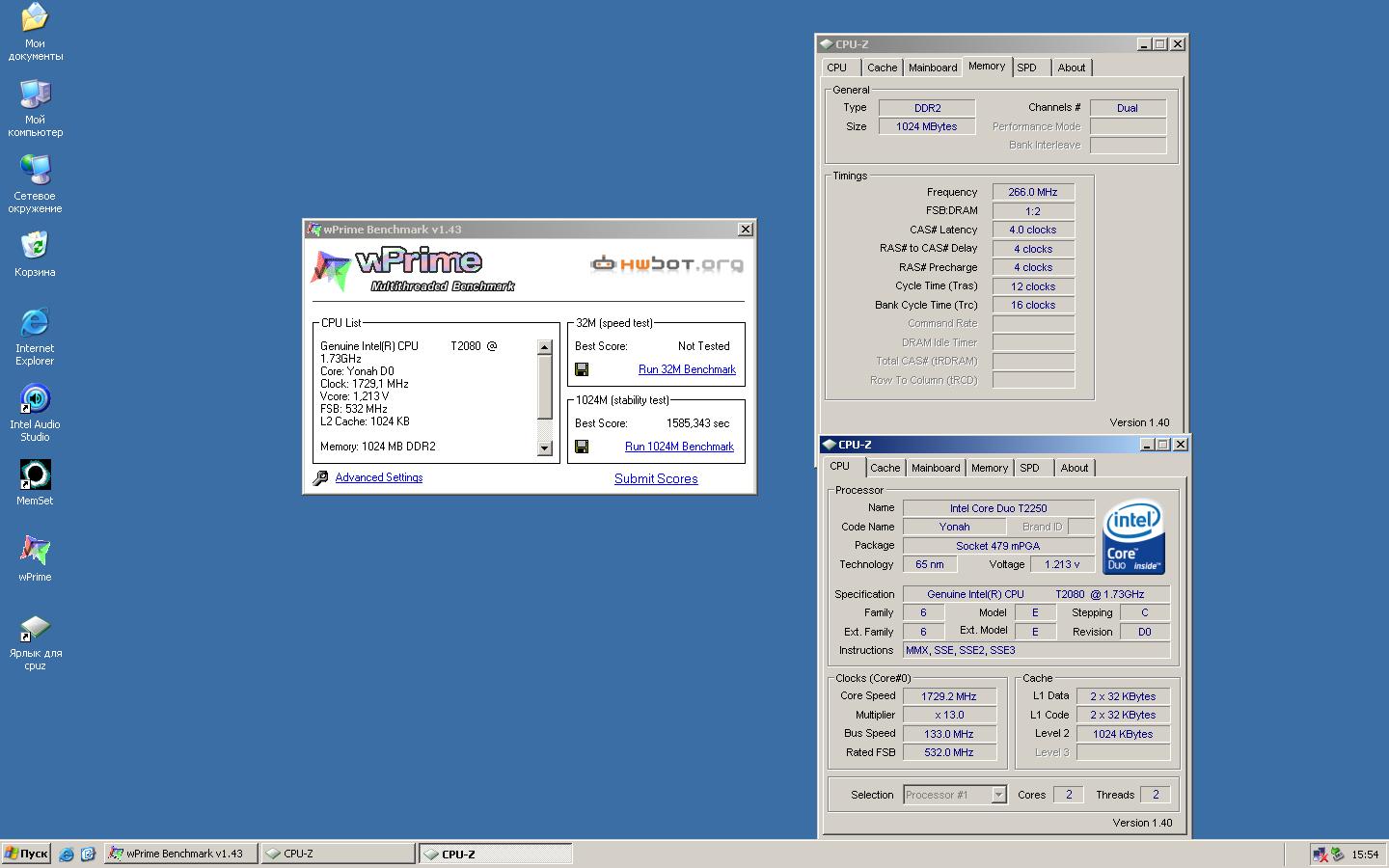The height and width of the screenshot is (868, 1389).
Task: Click the wPrime window title bar icon
Action: click(x=314, y=230)
